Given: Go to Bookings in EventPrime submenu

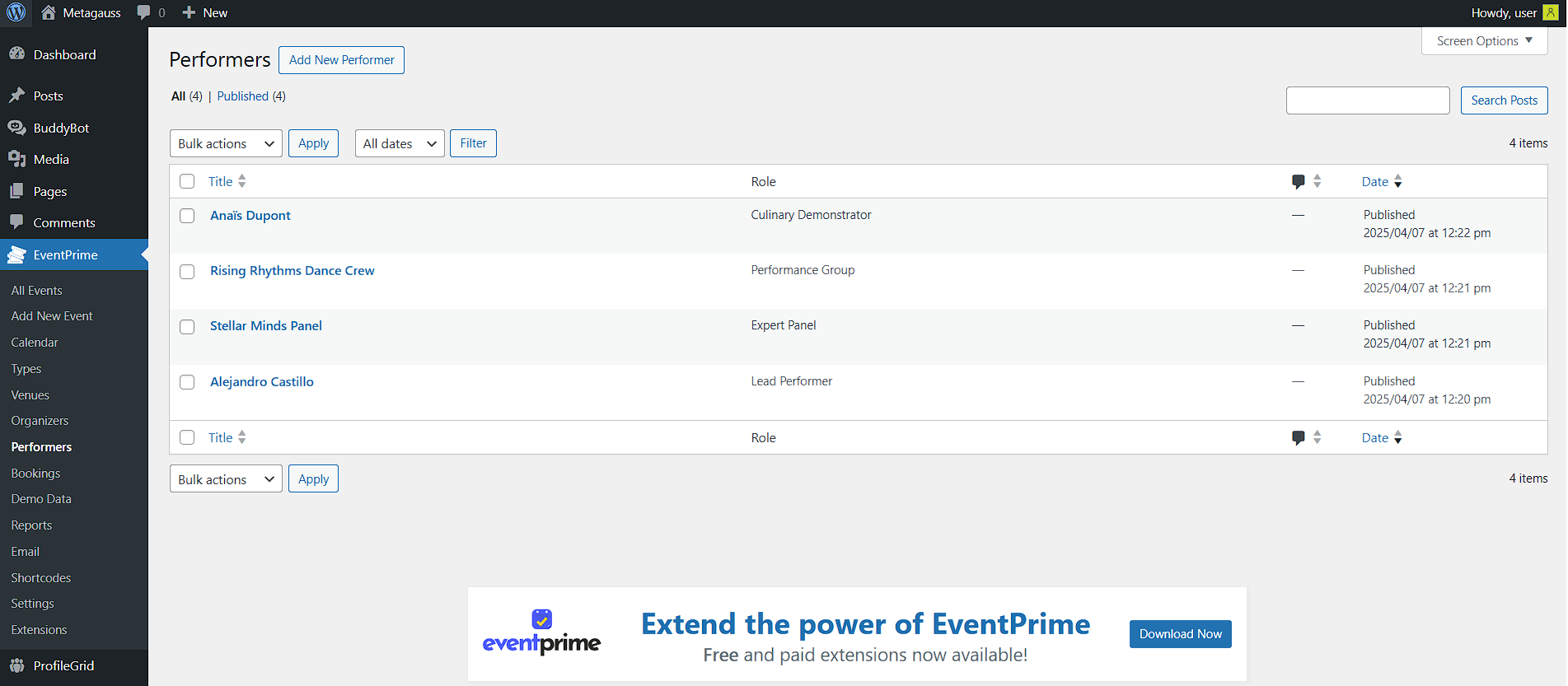Looking at the screenshot, I should click(x=35, y=474).
